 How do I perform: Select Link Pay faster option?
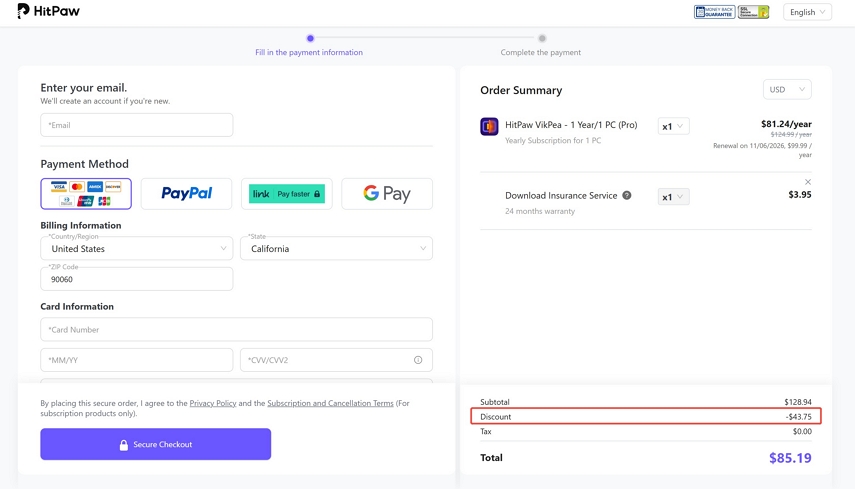point(286,194)
